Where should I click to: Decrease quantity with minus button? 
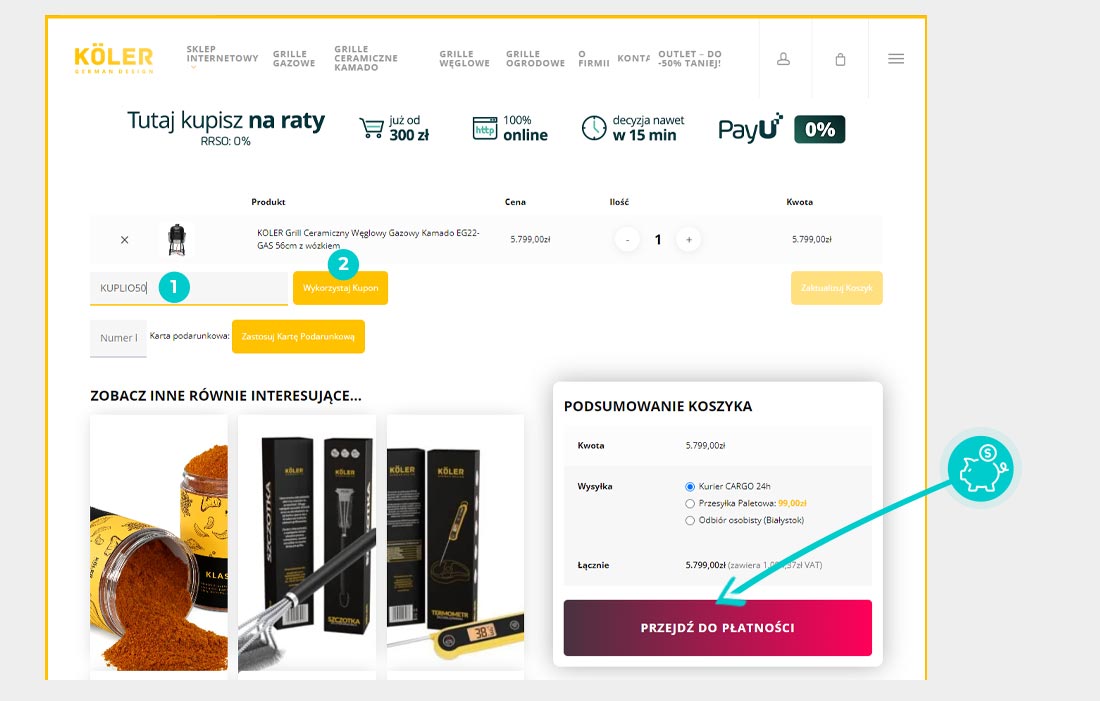627,240
